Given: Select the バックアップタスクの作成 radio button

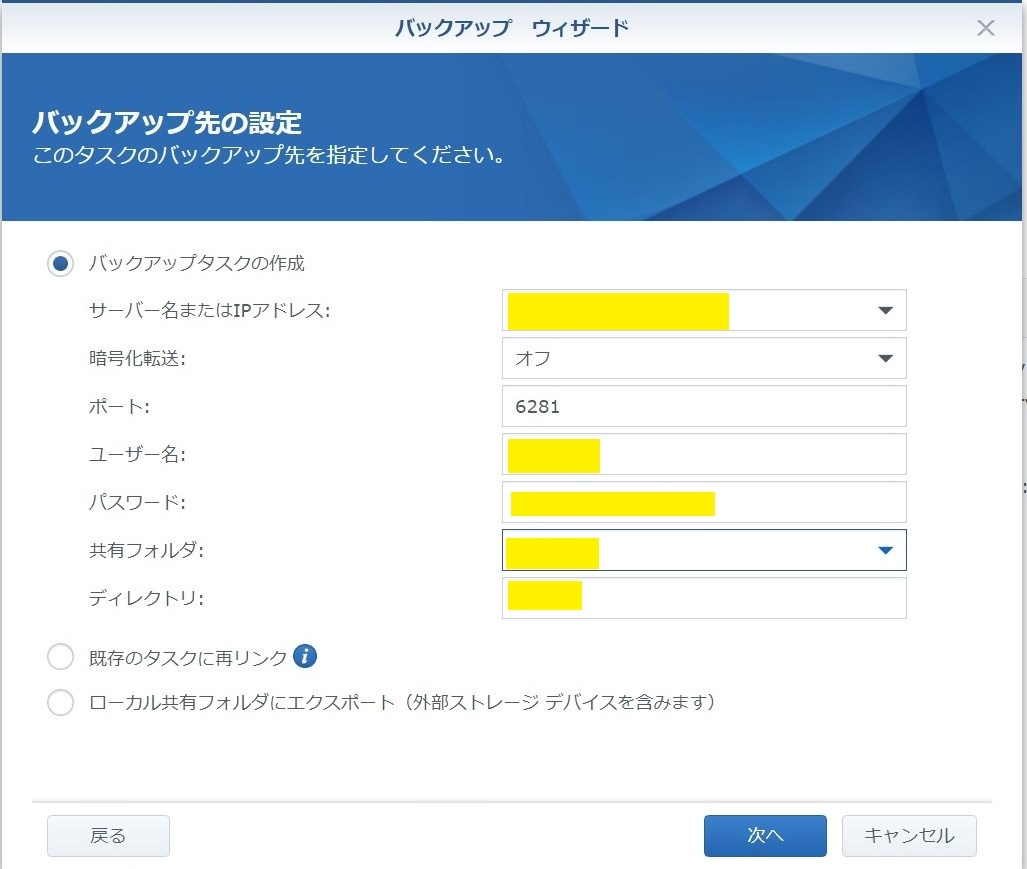Looking at the screenshot, I should (61, 264).
